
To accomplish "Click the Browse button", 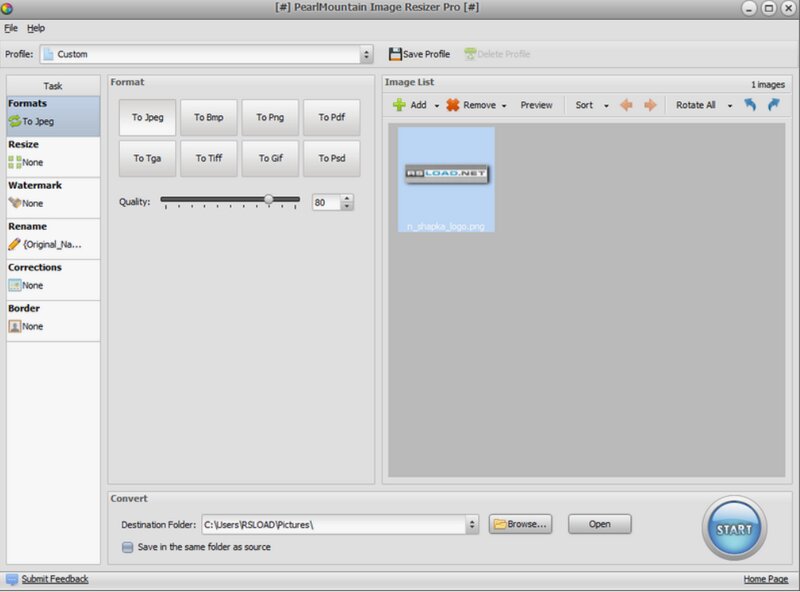I will (x=520, y=524).
